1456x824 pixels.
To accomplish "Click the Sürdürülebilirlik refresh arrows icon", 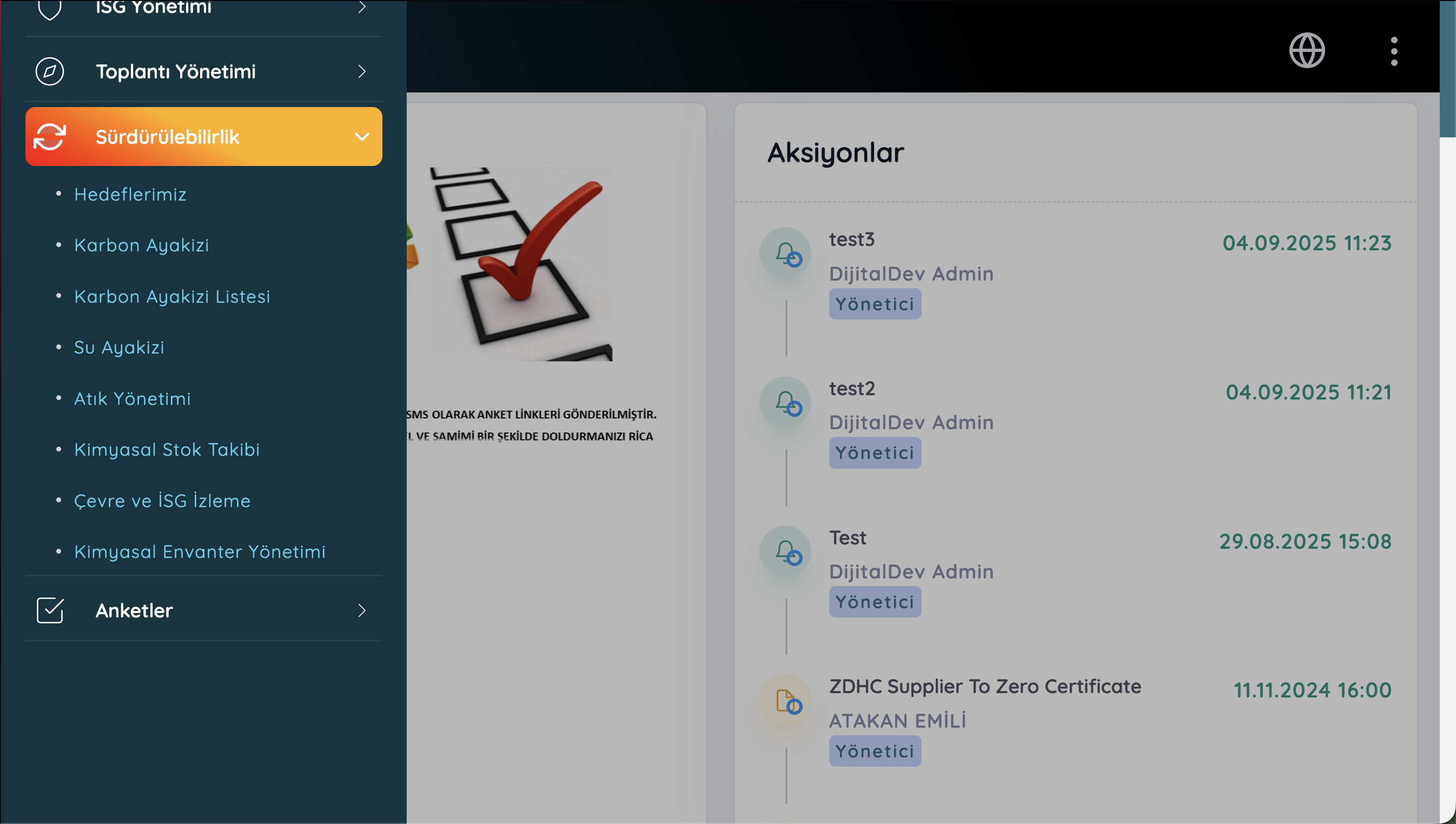I will (x=50, y=137).
